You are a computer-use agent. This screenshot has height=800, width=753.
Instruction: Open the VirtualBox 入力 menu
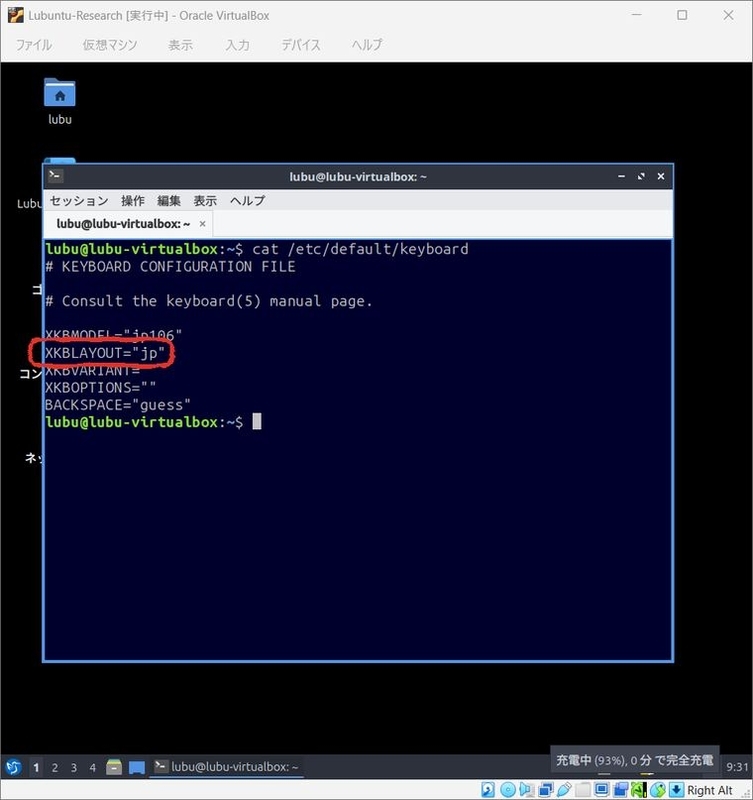click(x=238, y=45)
